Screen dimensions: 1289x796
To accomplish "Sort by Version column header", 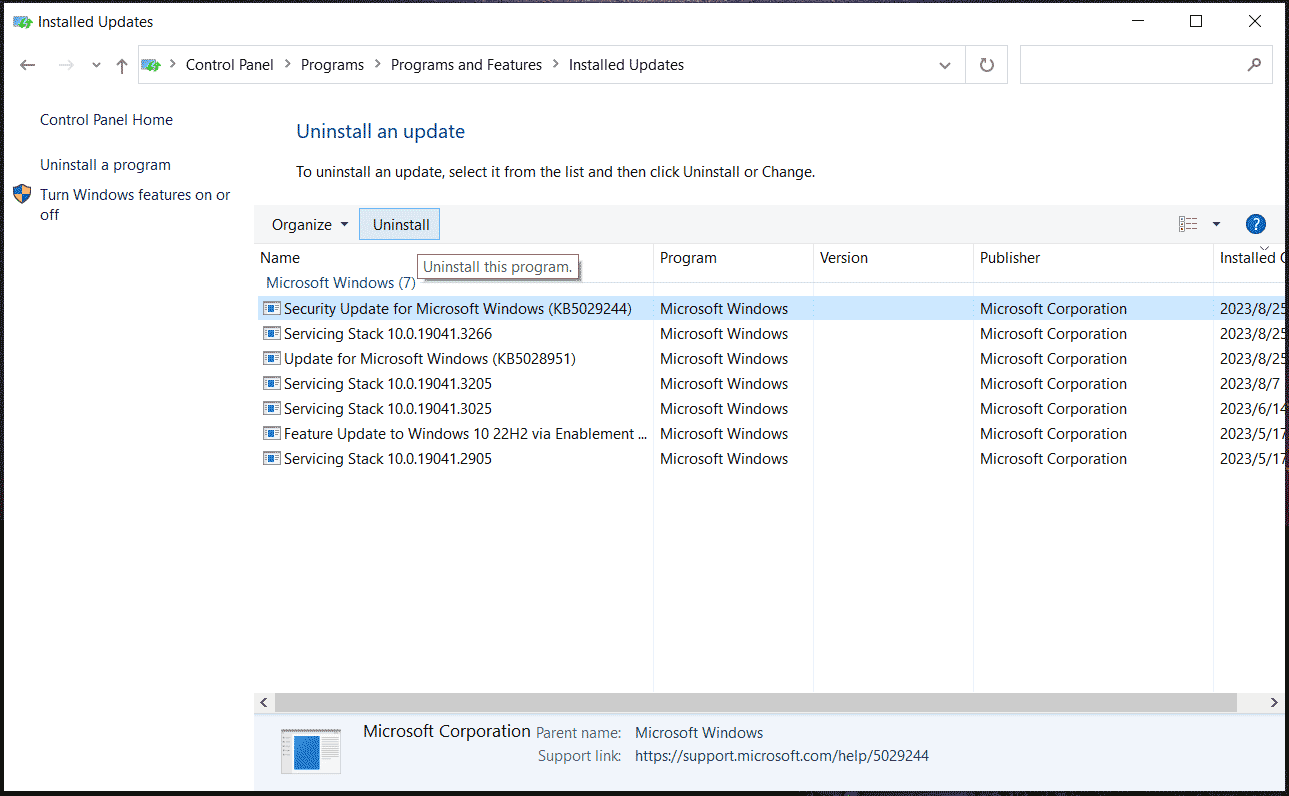I will coord(893,258).
